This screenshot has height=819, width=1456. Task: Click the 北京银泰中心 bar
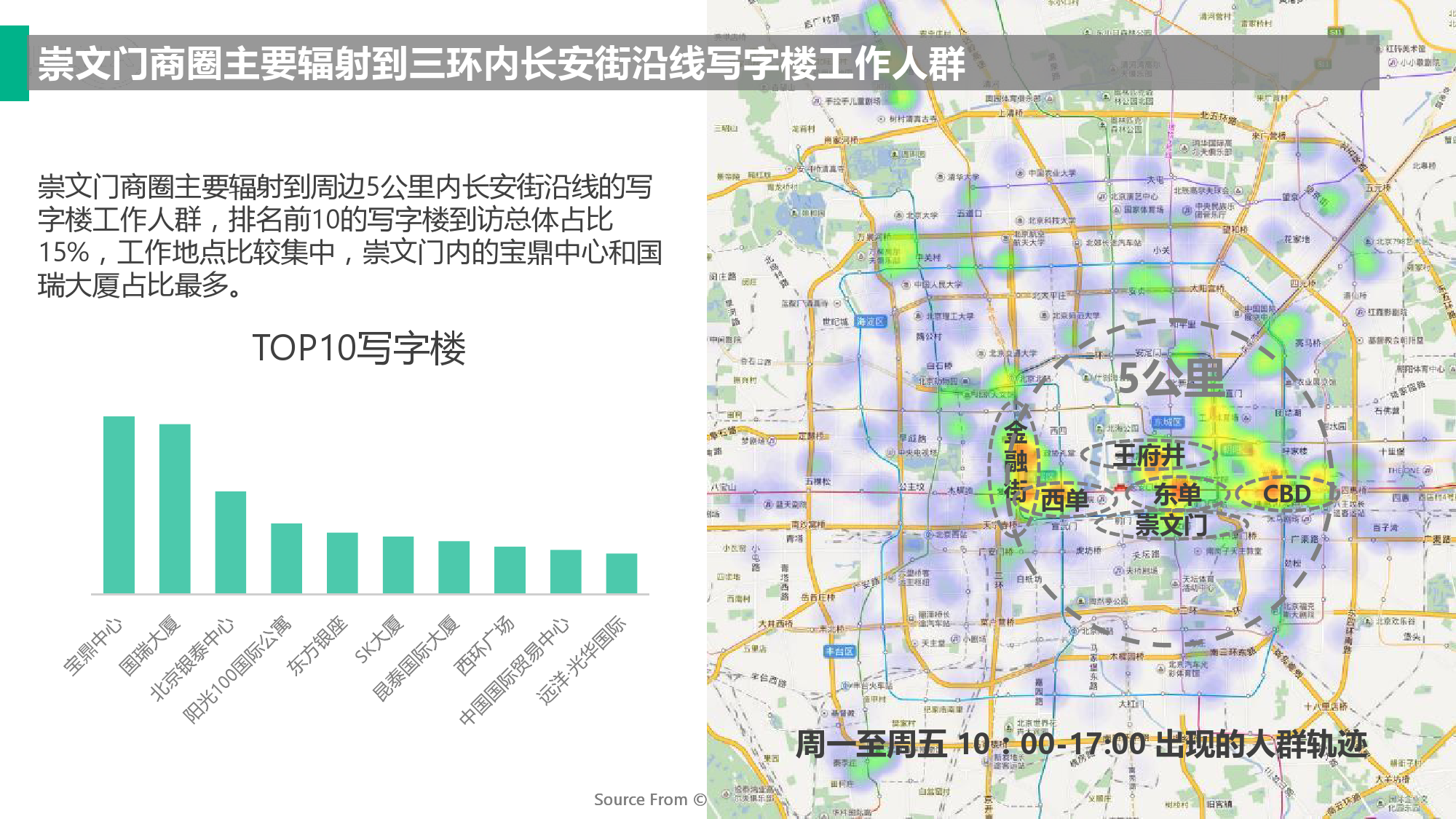231,542
